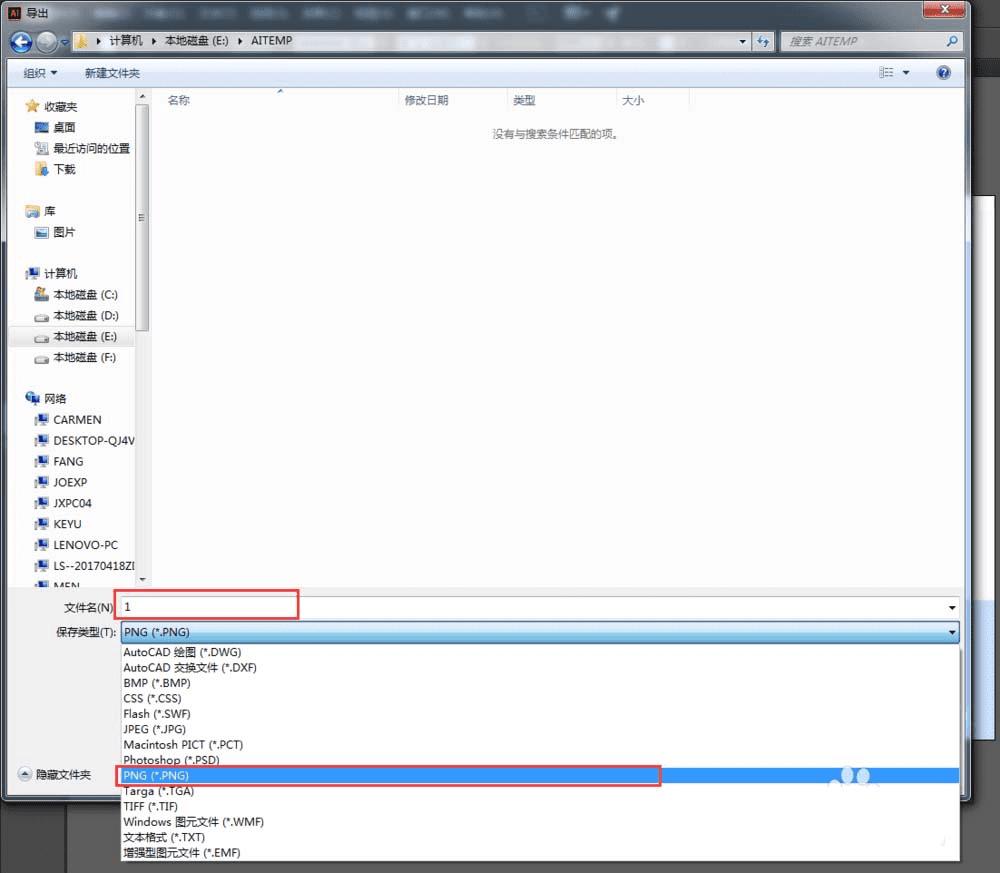Open 本地磁盘 (D:) drive

[85, 316]
